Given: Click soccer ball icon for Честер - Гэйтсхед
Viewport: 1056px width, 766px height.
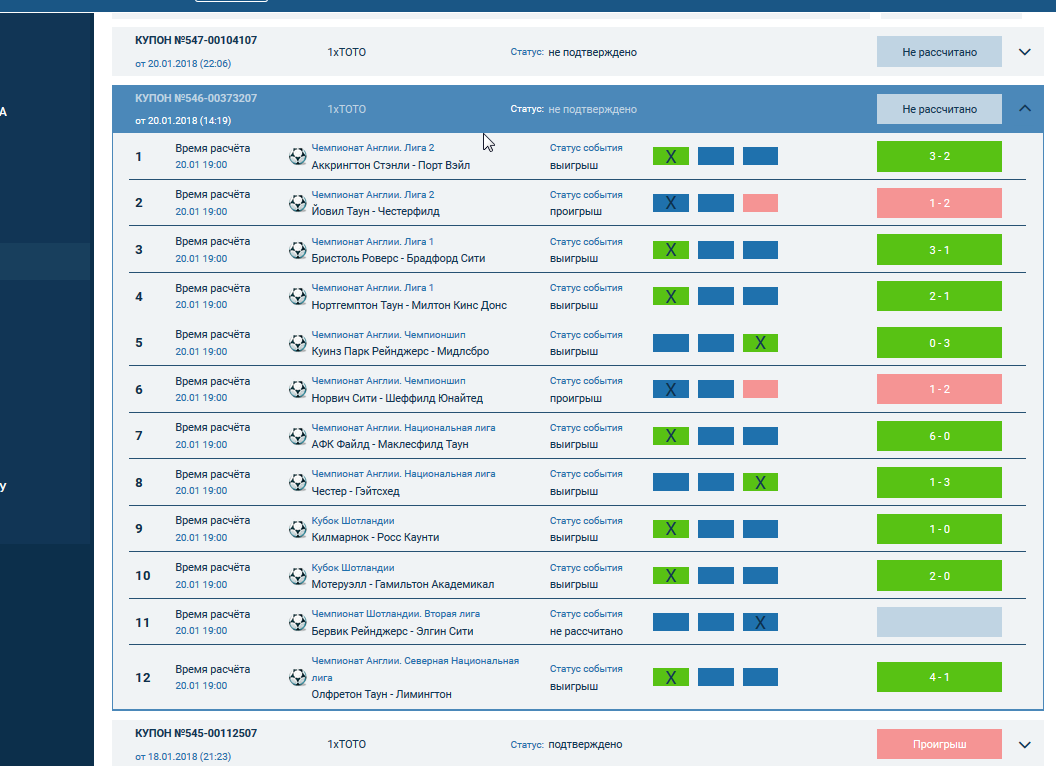Looking at the screenshot, I should click(x=298, y=483).
